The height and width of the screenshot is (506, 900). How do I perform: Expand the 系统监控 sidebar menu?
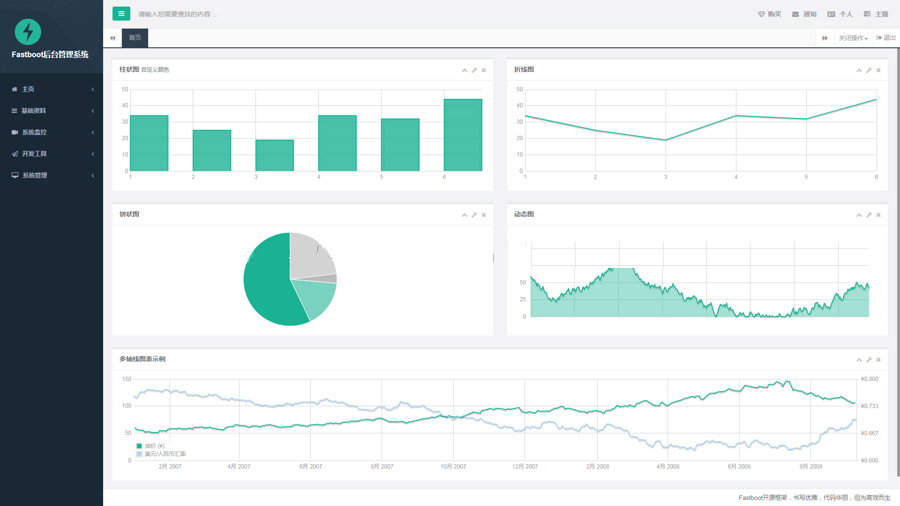tap(51, 132)
